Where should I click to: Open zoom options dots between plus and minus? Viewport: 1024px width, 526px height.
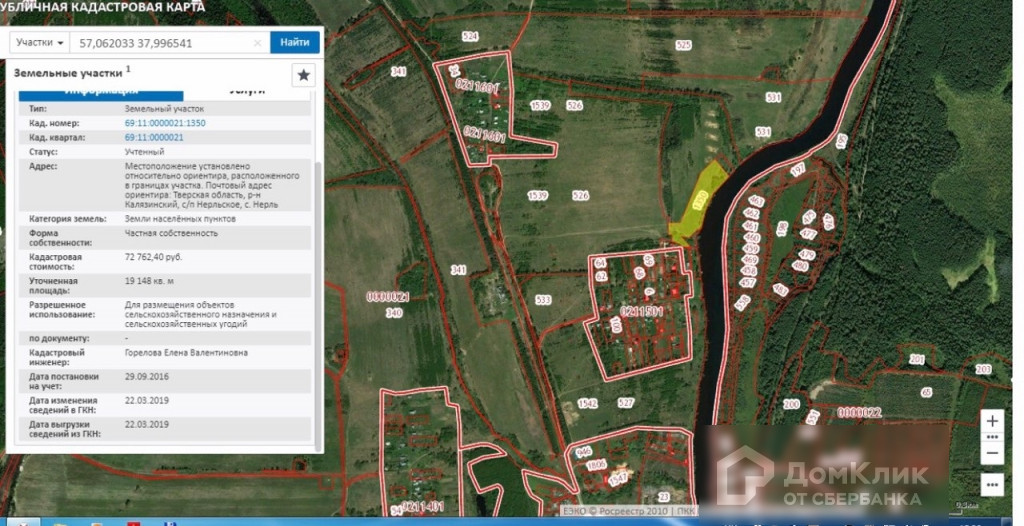pyautogui.click(x=991, y=437)
